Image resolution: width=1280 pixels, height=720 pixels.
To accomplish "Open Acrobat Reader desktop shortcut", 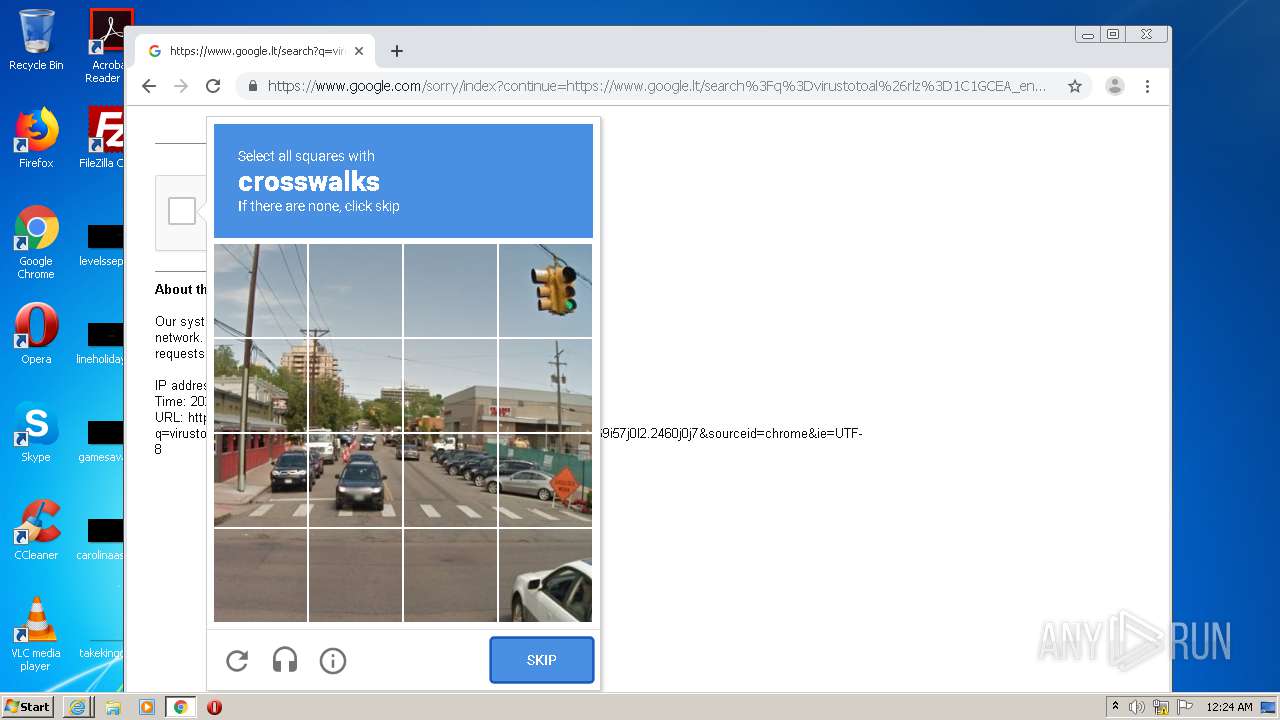I will pos(105,46).
